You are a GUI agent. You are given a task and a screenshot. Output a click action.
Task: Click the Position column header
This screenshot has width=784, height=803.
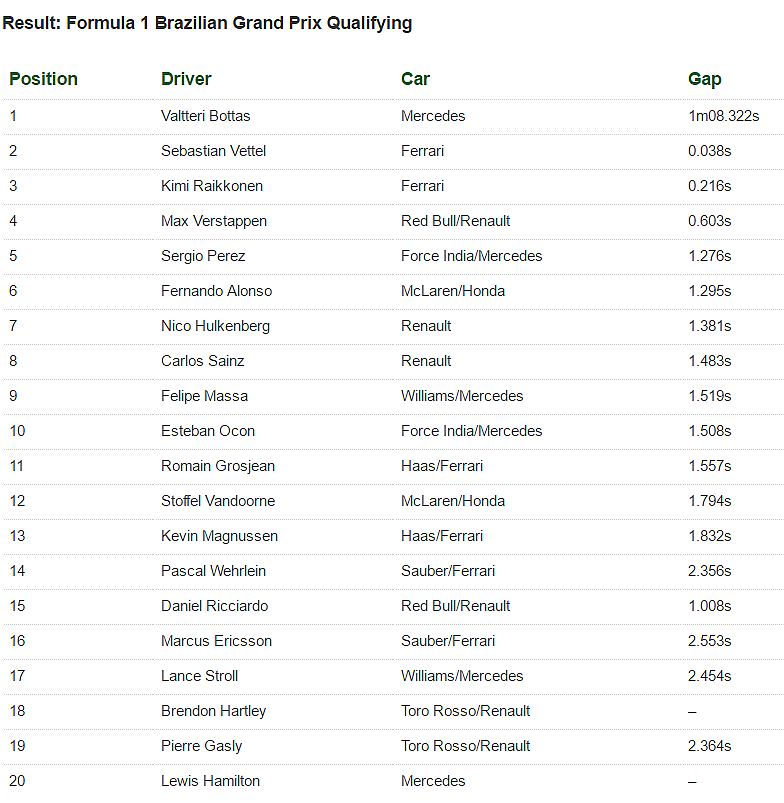[x=43, y=79]
